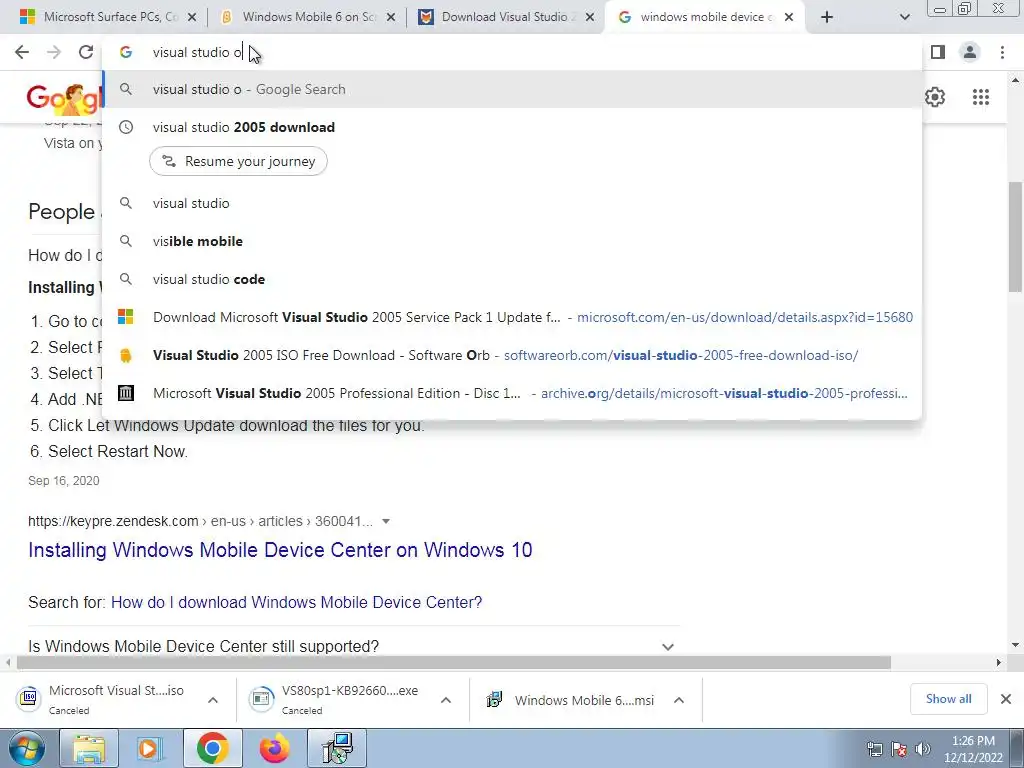Image resolution: width=1024 pixels, height=768 pixels.
Task: Open a new tab with plus button
Action: click(827, 17)
